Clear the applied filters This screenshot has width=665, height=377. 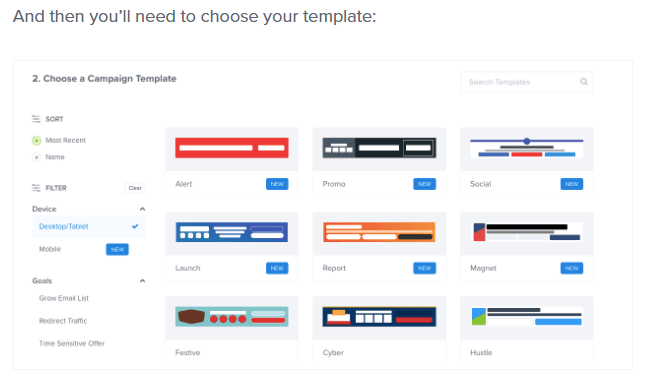[135, 188]
